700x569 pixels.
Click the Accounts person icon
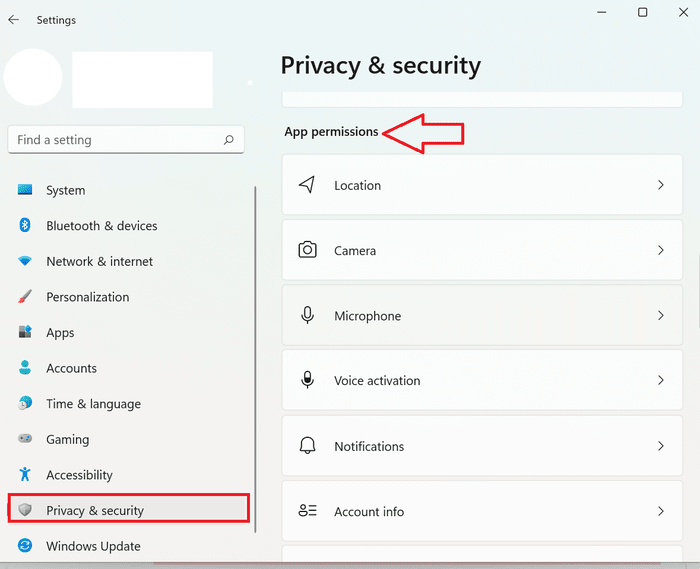25,367
